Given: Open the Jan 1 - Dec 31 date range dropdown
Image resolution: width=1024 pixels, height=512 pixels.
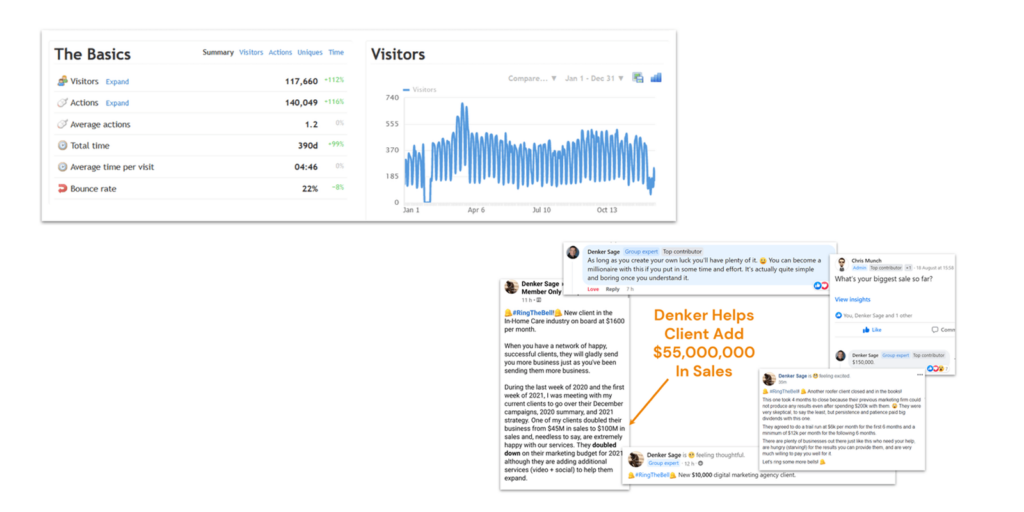Looking at the screenshot, I should [594, 78].
